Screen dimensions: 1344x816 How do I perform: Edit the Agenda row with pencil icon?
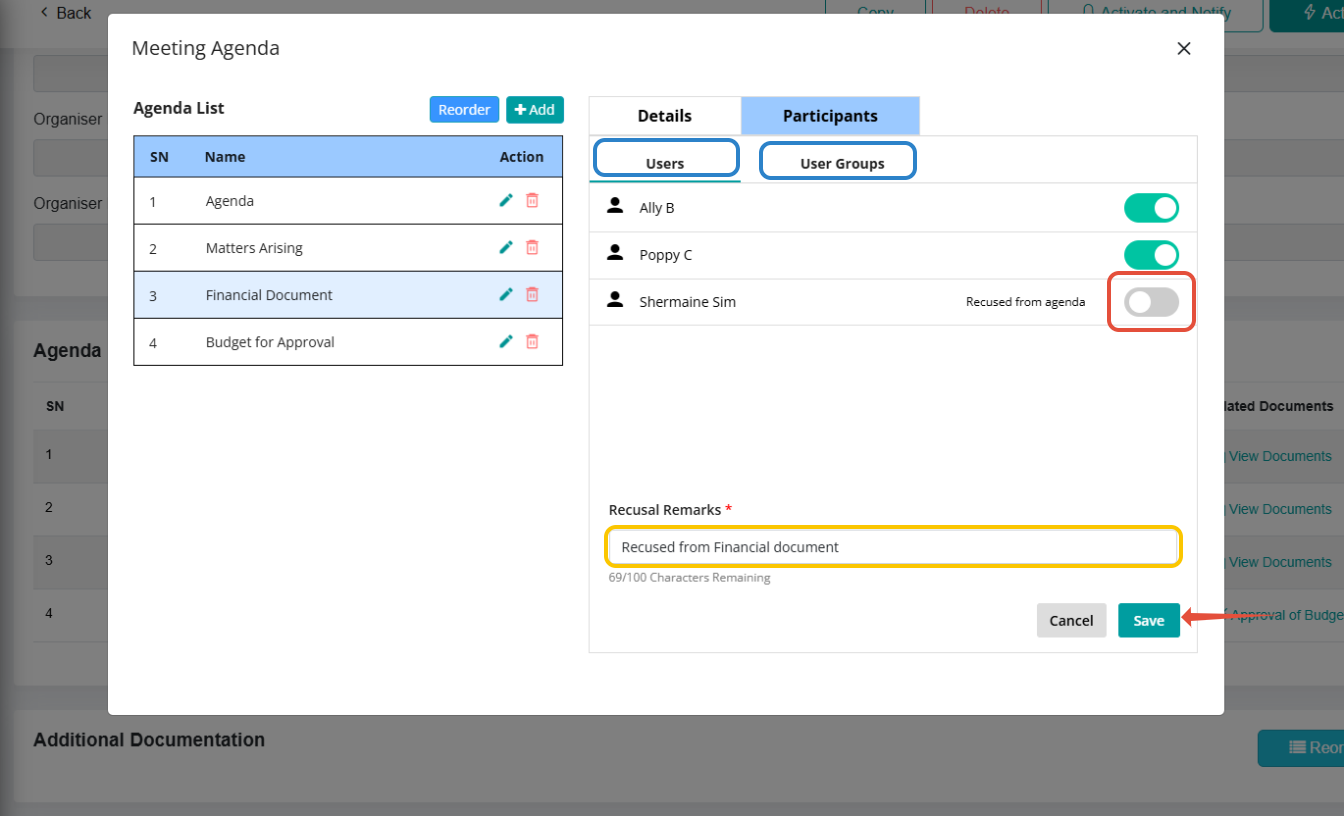tap(506, 200)
